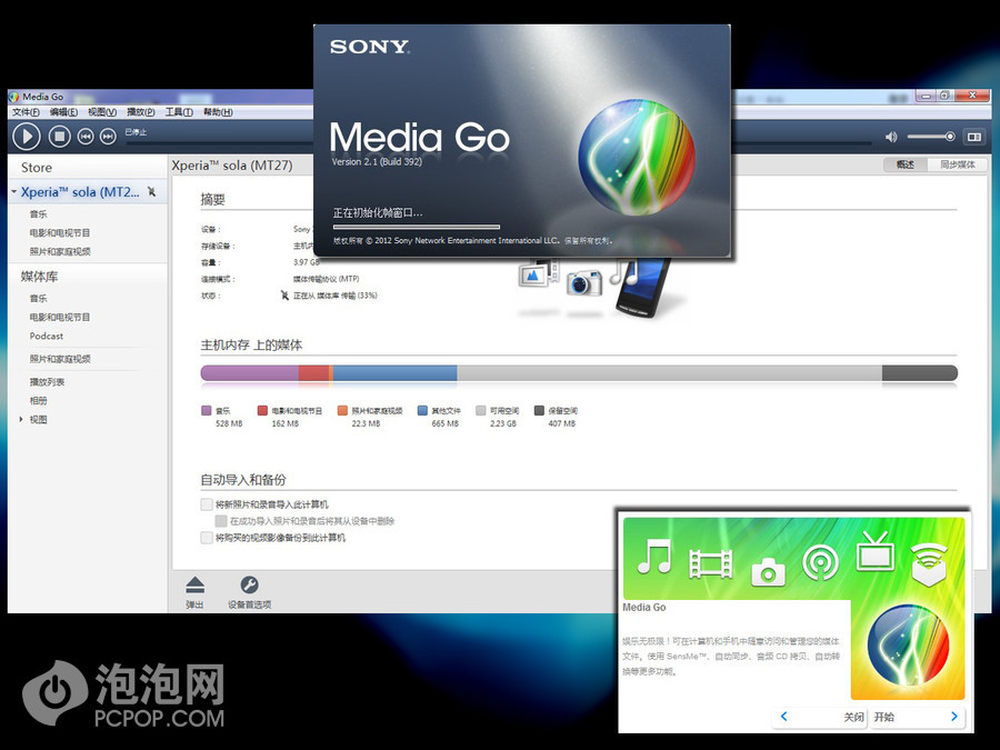Open Store in the sidebar
Screen dimensions: 1000x750
[x=36, y=168]
